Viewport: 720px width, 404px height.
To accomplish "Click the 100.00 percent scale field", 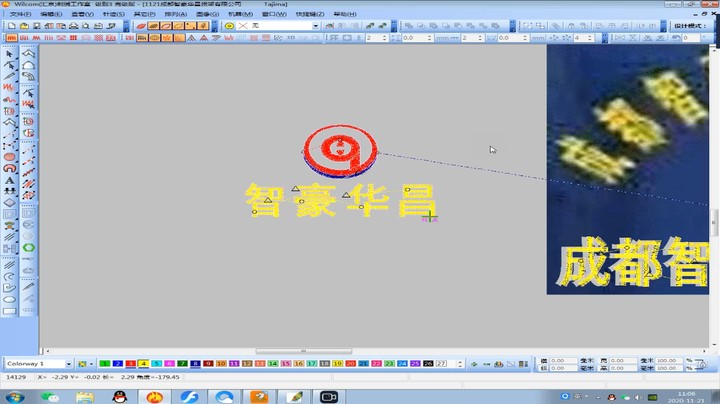I will click(669, 360).
